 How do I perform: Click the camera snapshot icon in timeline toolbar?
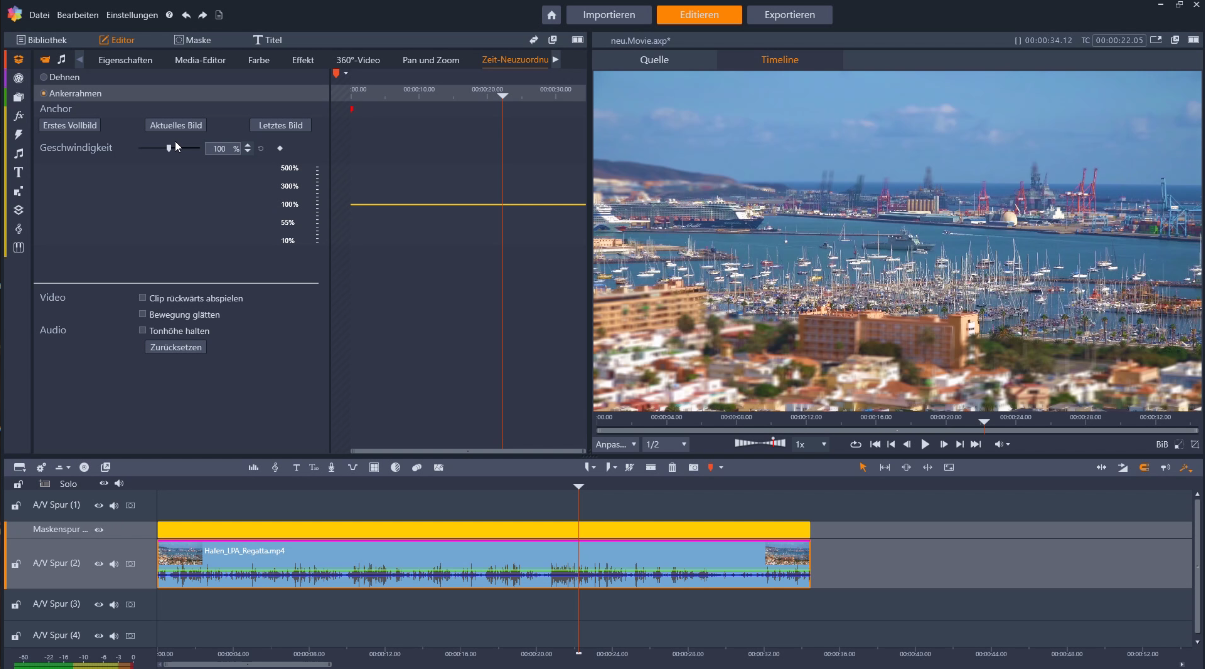(693, 467)
